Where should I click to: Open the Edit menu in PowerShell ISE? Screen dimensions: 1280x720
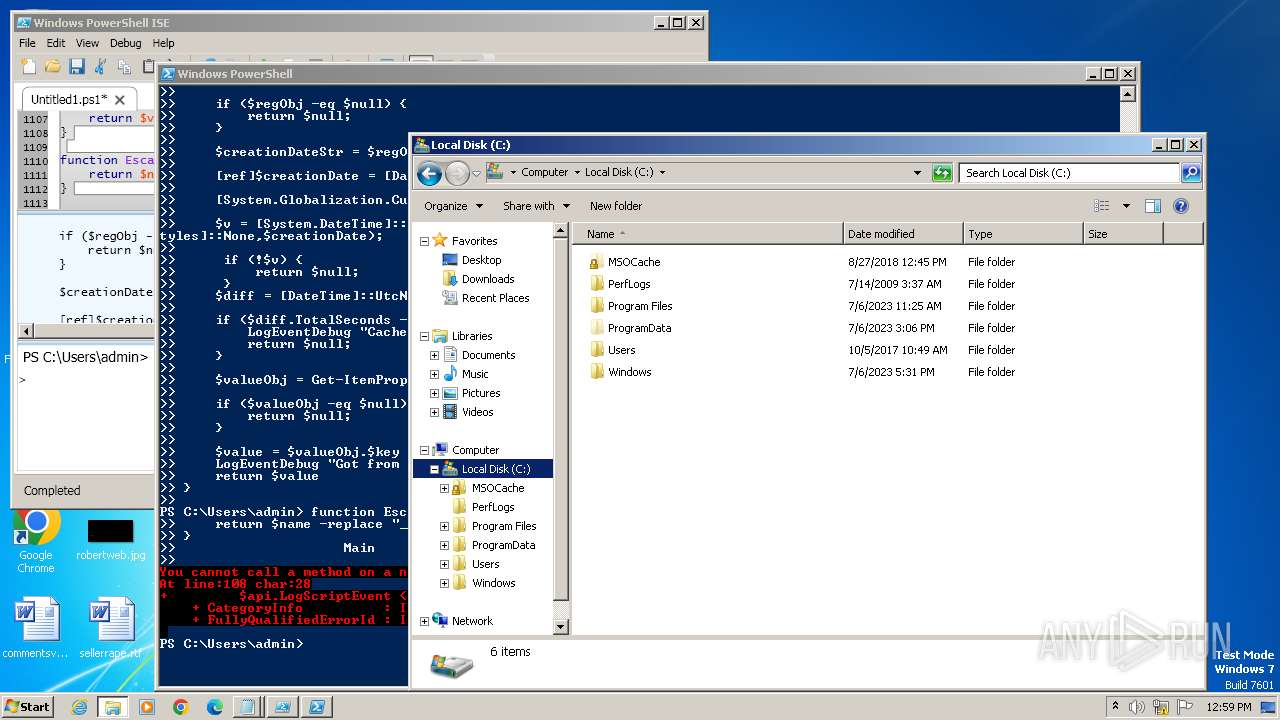(56, 43)
